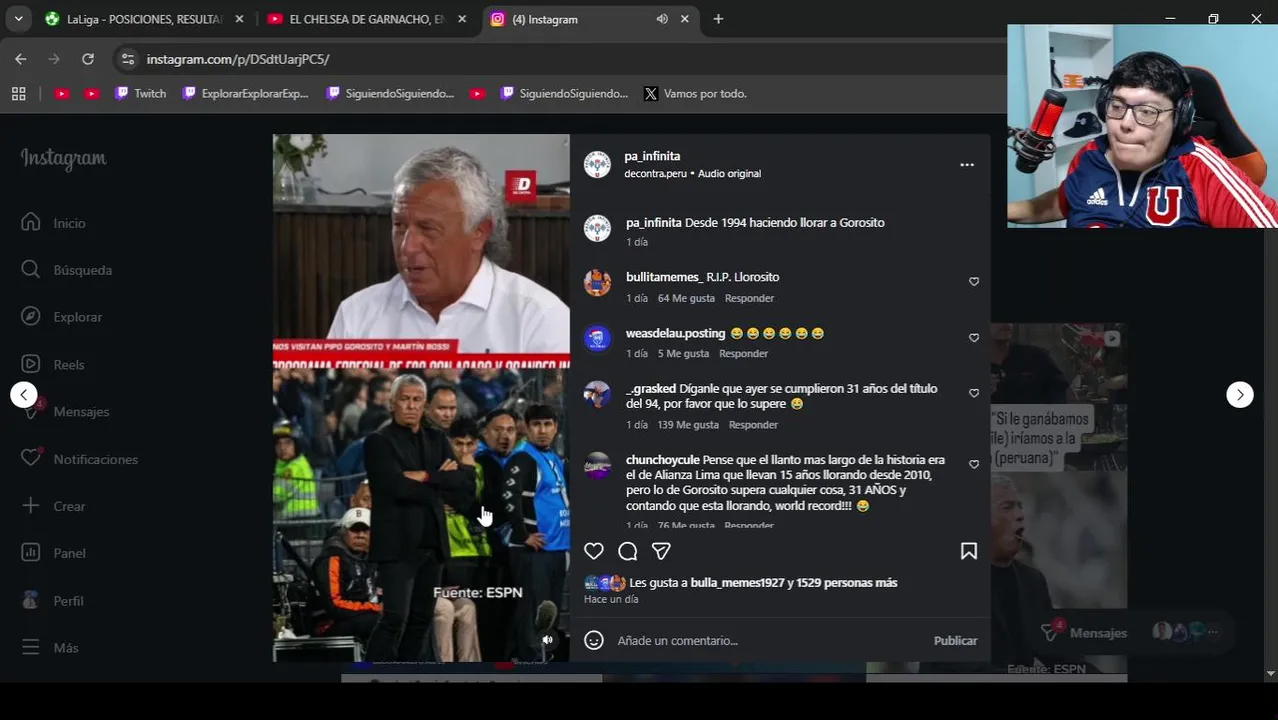Share post with paper plane icon
1278x720 pixels.
pyautogui.click(x=661, y=551)
